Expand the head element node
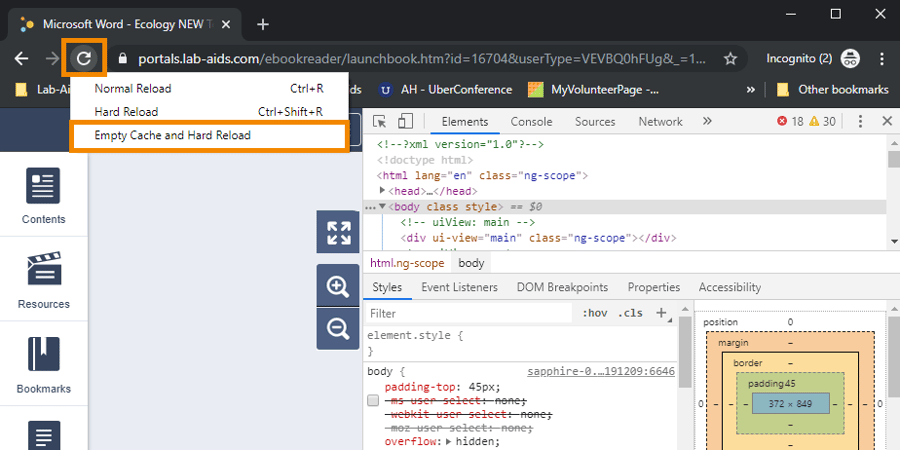The width and height of the screenshot is (900, 450). tap(383, 191)
